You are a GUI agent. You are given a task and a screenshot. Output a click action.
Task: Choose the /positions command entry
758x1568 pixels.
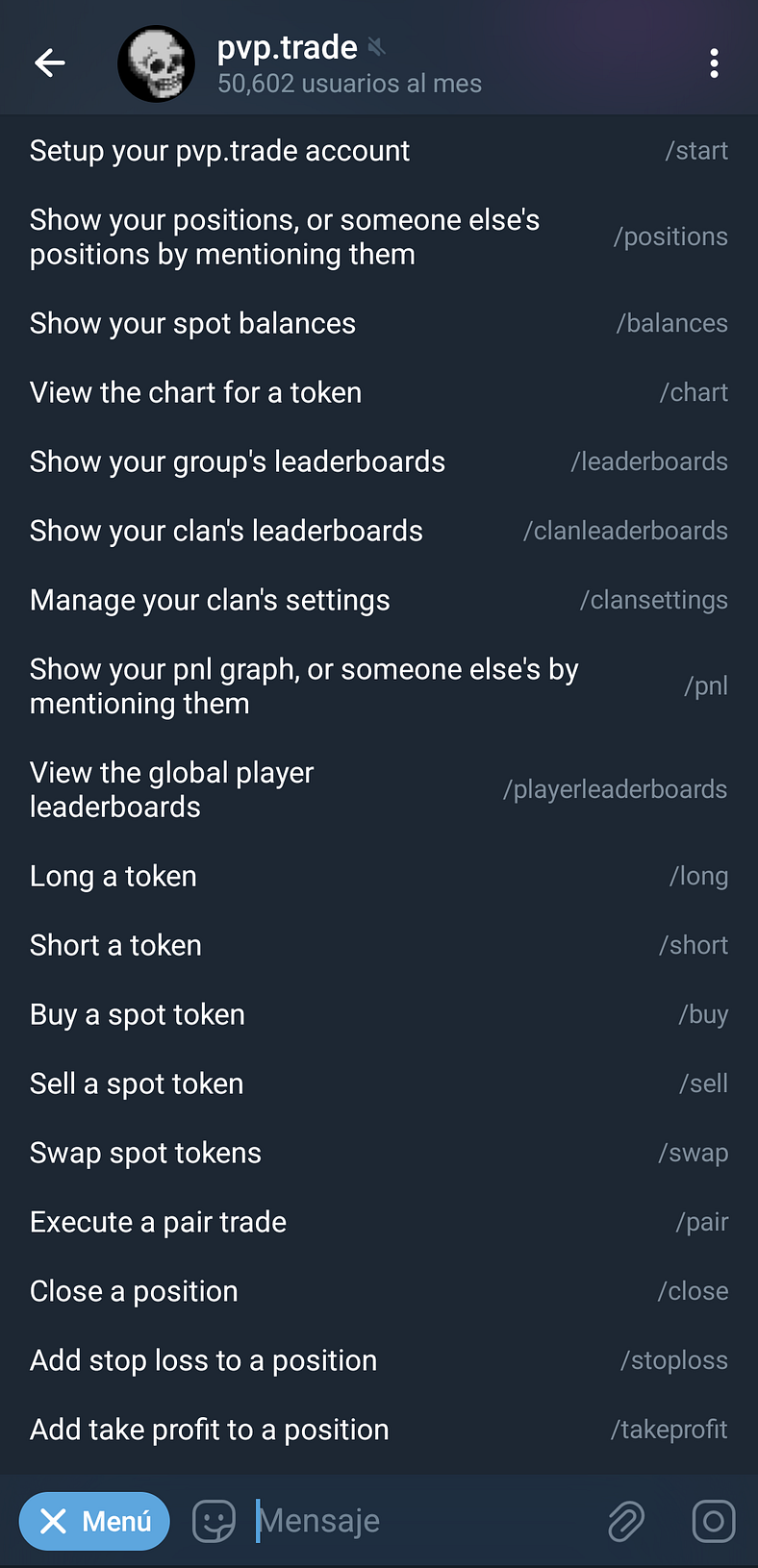point(379,237)
